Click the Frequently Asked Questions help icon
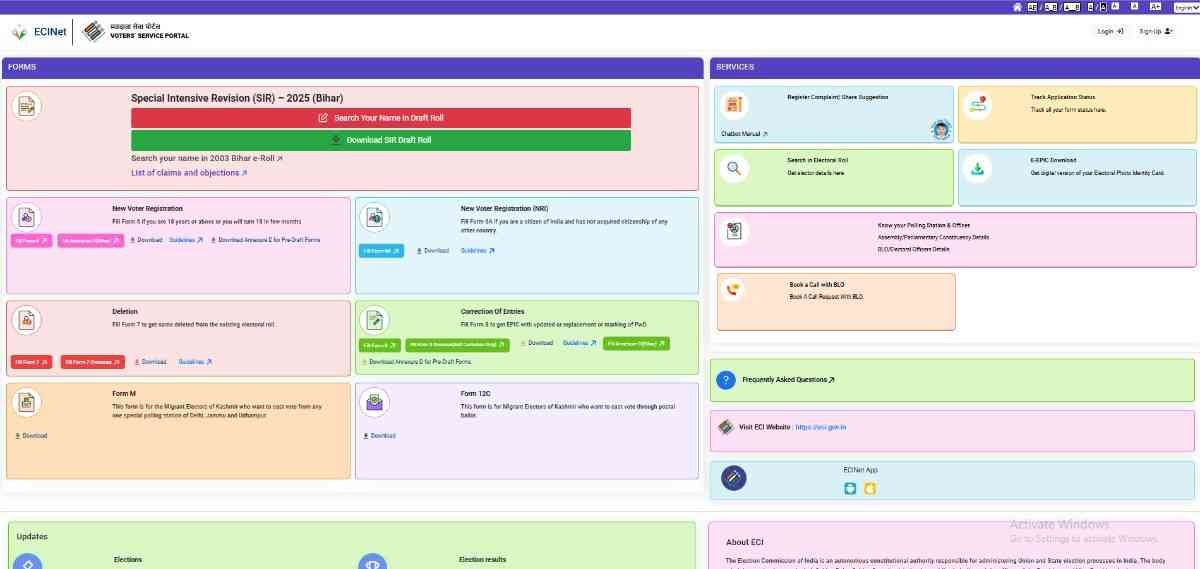The height and width of the screenshot is (569, 1200). click(727, 380)
